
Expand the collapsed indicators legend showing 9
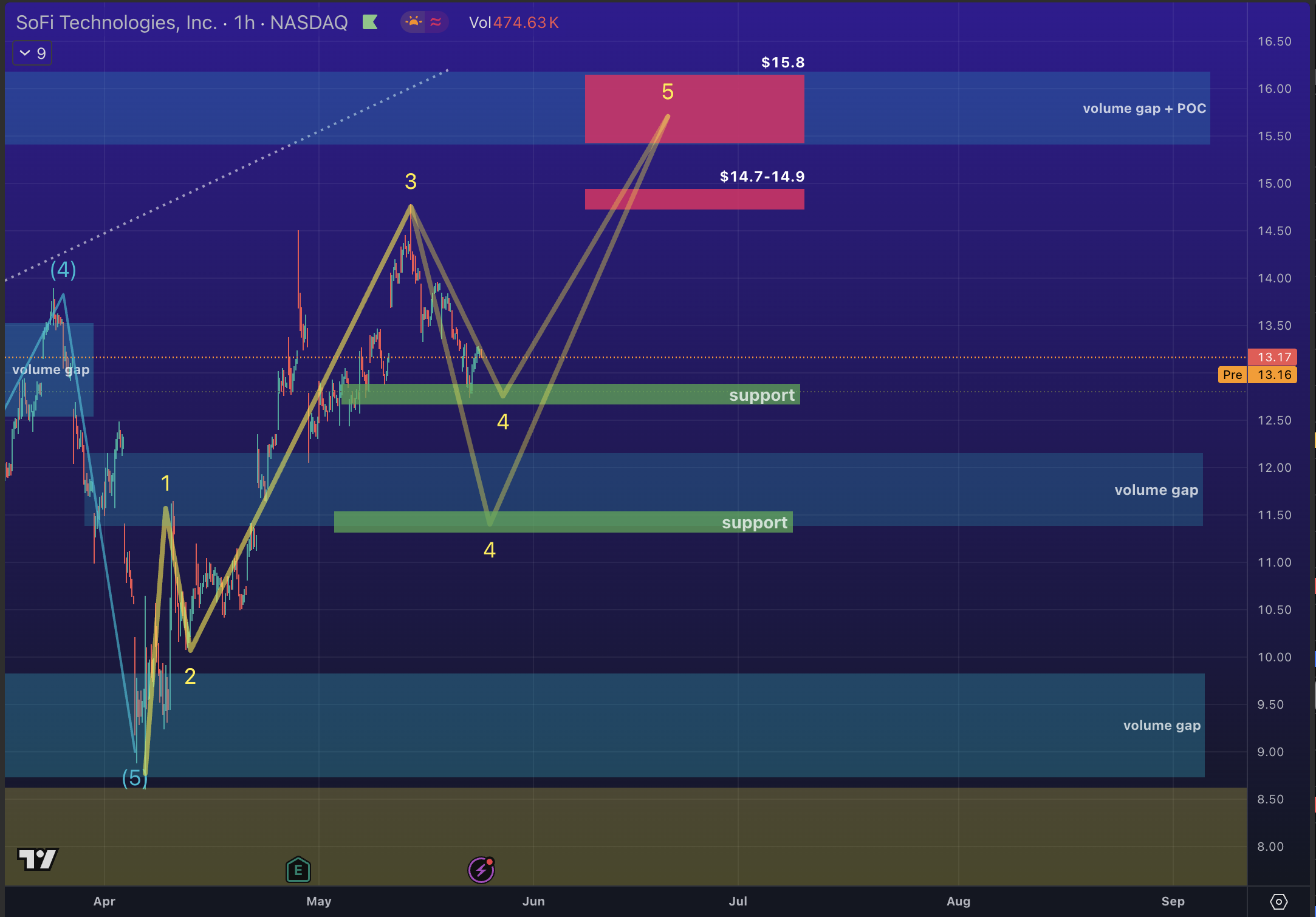click(33, 53)
